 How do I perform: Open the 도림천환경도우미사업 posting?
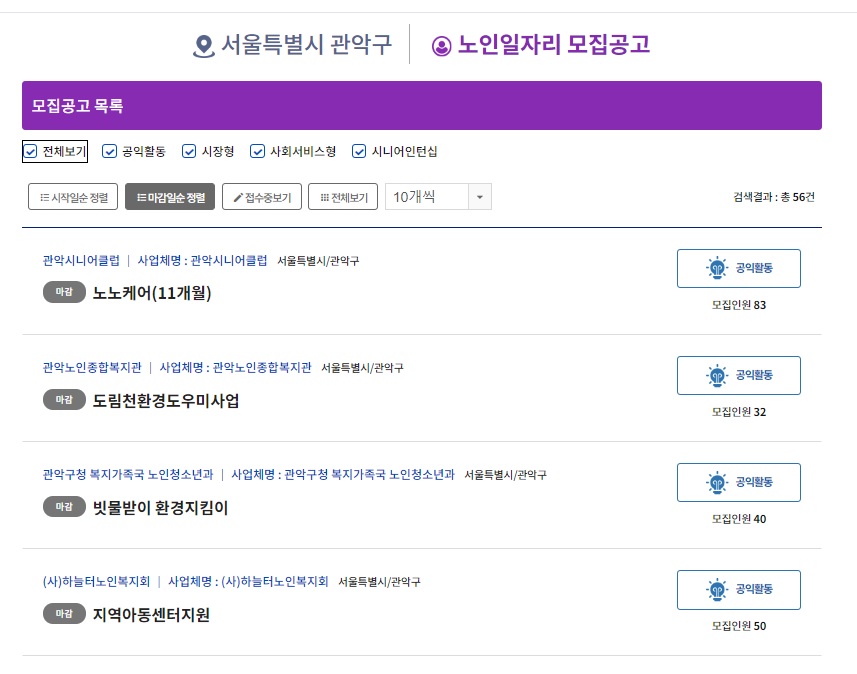click(x=166, y=401)
